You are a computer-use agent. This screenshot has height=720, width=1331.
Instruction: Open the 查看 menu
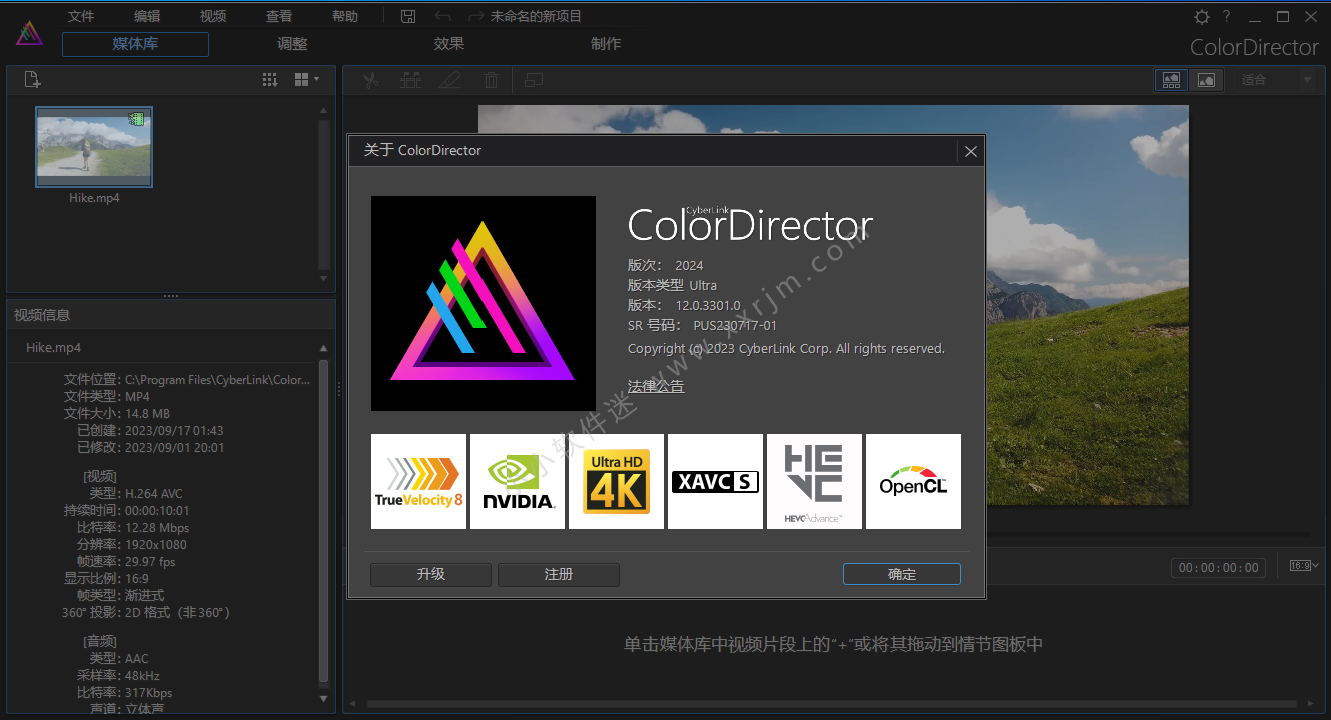279,16
